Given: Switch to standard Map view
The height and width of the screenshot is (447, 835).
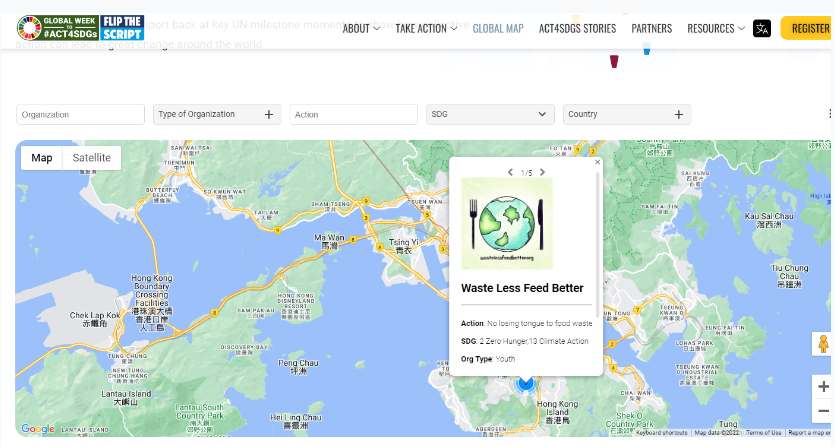Looking at the screenshot, I should pyautogui.click(x=42, y=158).
